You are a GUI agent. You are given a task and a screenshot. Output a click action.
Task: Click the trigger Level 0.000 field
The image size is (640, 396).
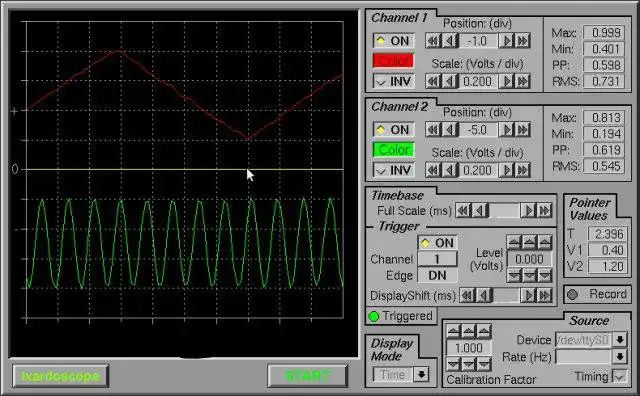(x=529, y=259)
